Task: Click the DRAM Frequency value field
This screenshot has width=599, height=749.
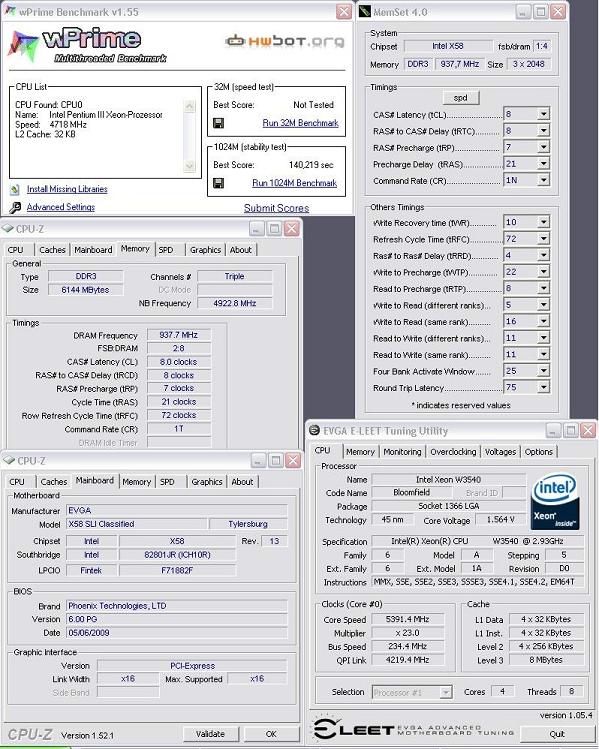Action: coord(179,335)
